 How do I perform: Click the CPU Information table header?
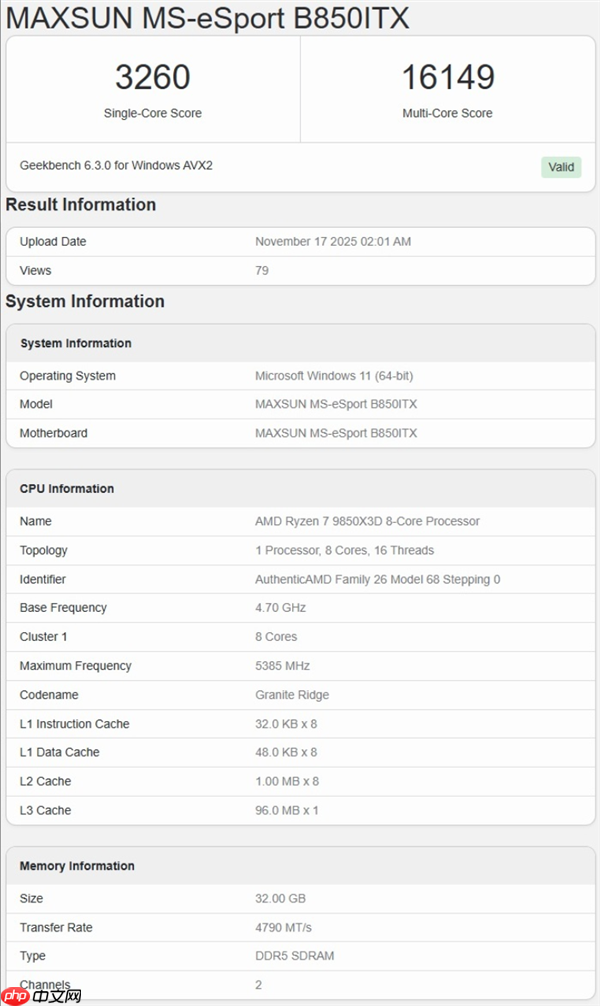(67, 489)
